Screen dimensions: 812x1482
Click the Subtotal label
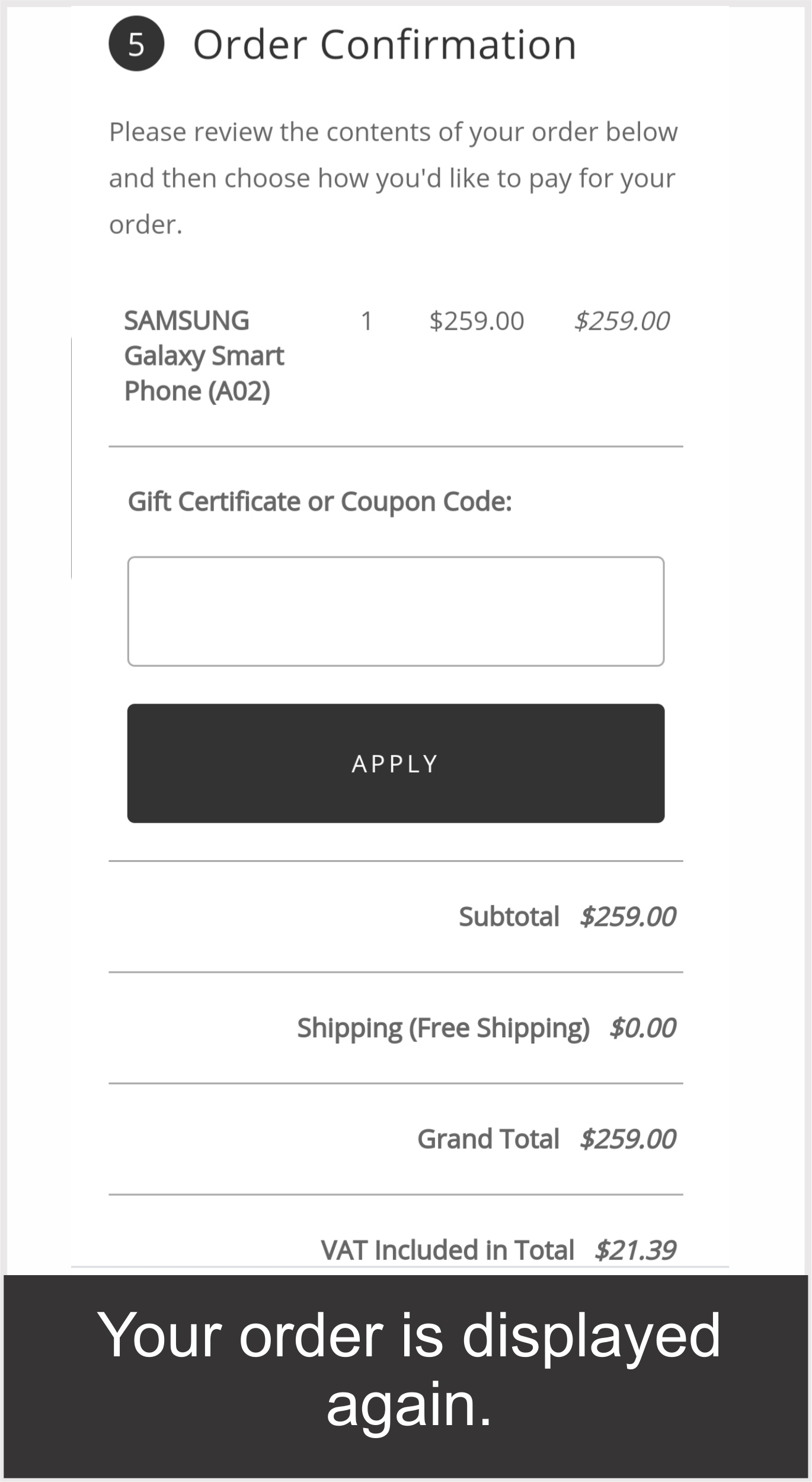[509, 916]
